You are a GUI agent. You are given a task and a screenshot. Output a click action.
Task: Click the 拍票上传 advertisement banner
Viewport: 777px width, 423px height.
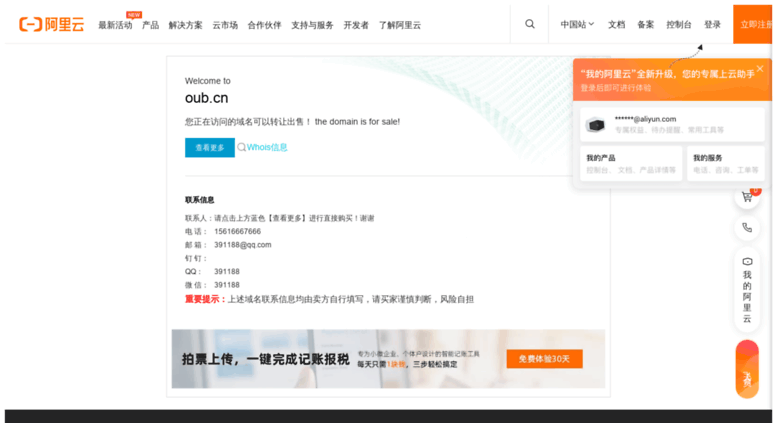tap(388, 359)
